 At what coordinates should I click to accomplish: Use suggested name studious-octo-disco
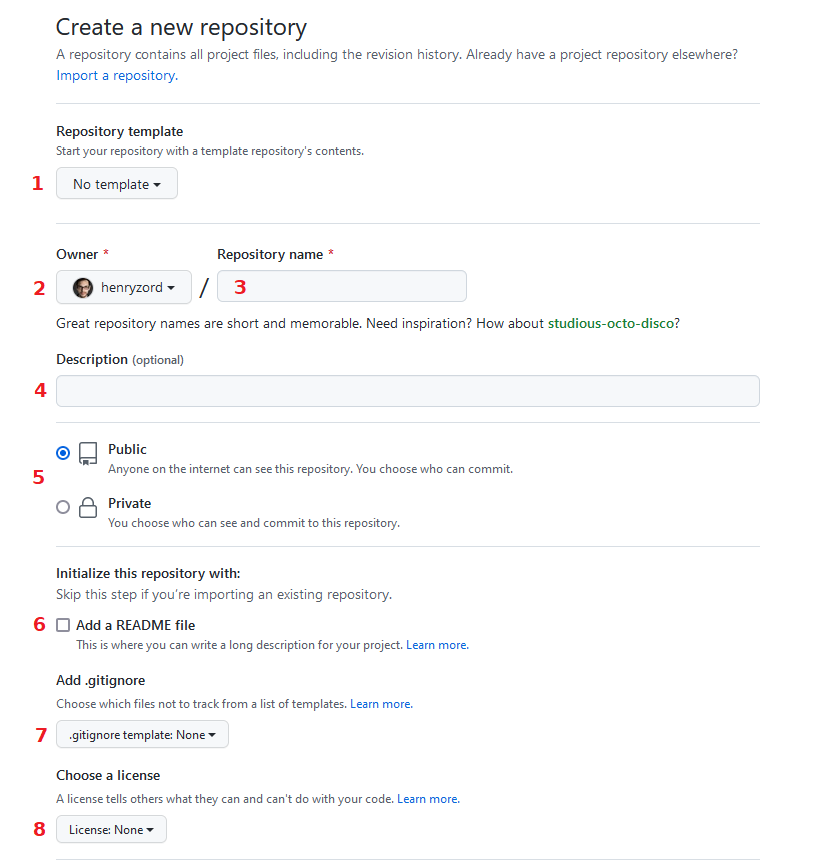[x=610, y=324]
